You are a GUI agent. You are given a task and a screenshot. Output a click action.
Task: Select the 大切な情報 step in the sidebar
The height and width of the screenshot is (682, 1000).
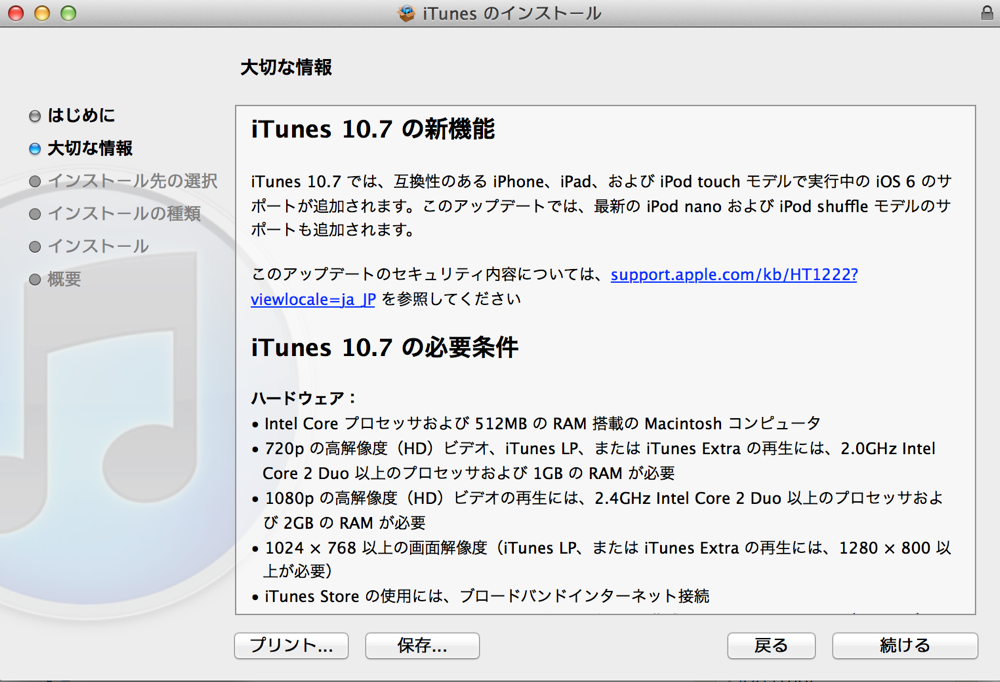pos(90,148)
